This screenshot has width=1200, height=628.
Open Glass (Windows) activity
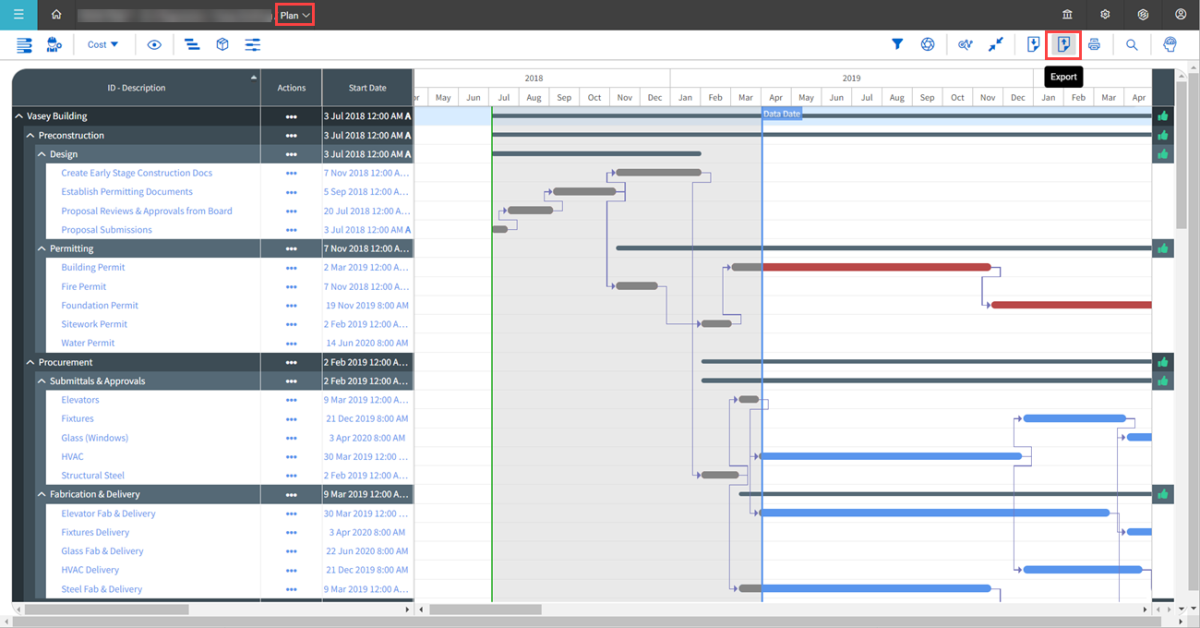(x=95, y=438)
